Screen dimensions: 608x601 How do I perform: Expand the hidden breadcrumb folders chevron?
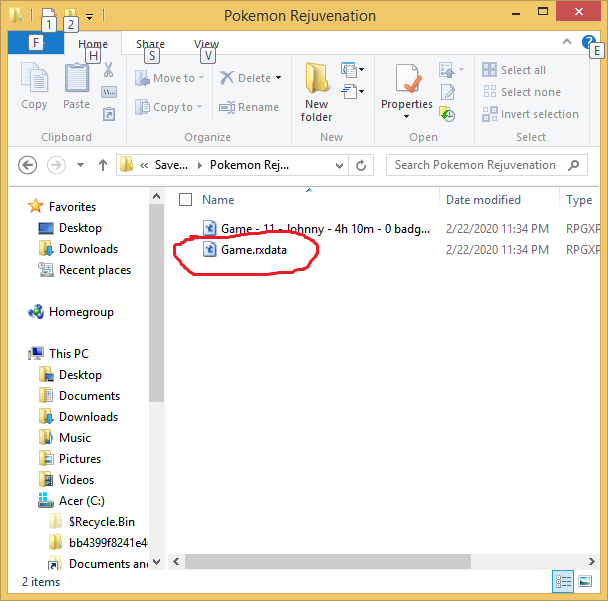pos(144,166)
